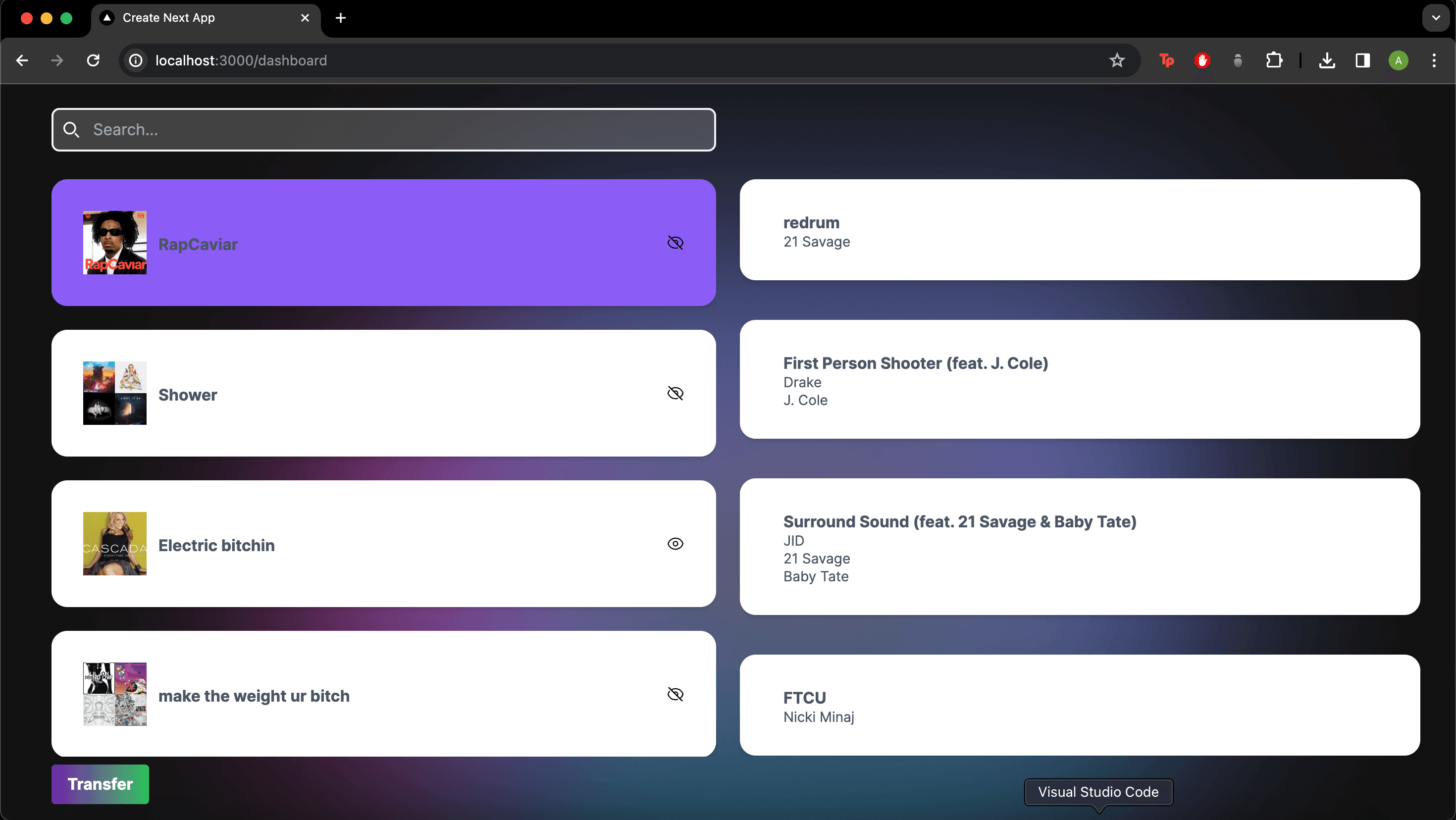
Task: Open the Chrome three-dot menu
Action: [x=1434, y=60]
